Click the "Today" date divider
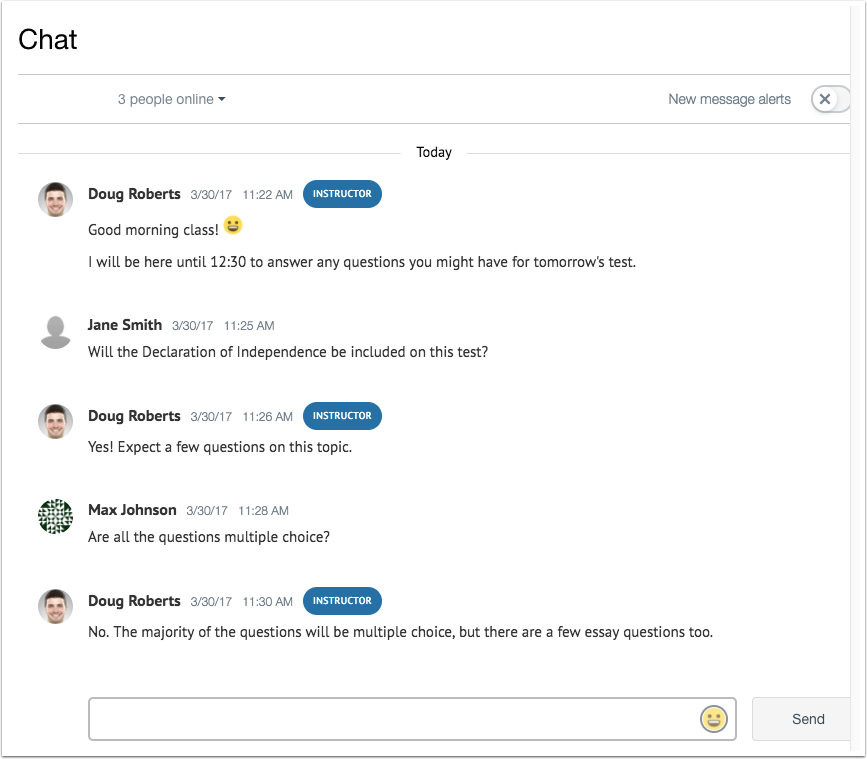Viewport: 867px width, 759px height. point(434,152)
